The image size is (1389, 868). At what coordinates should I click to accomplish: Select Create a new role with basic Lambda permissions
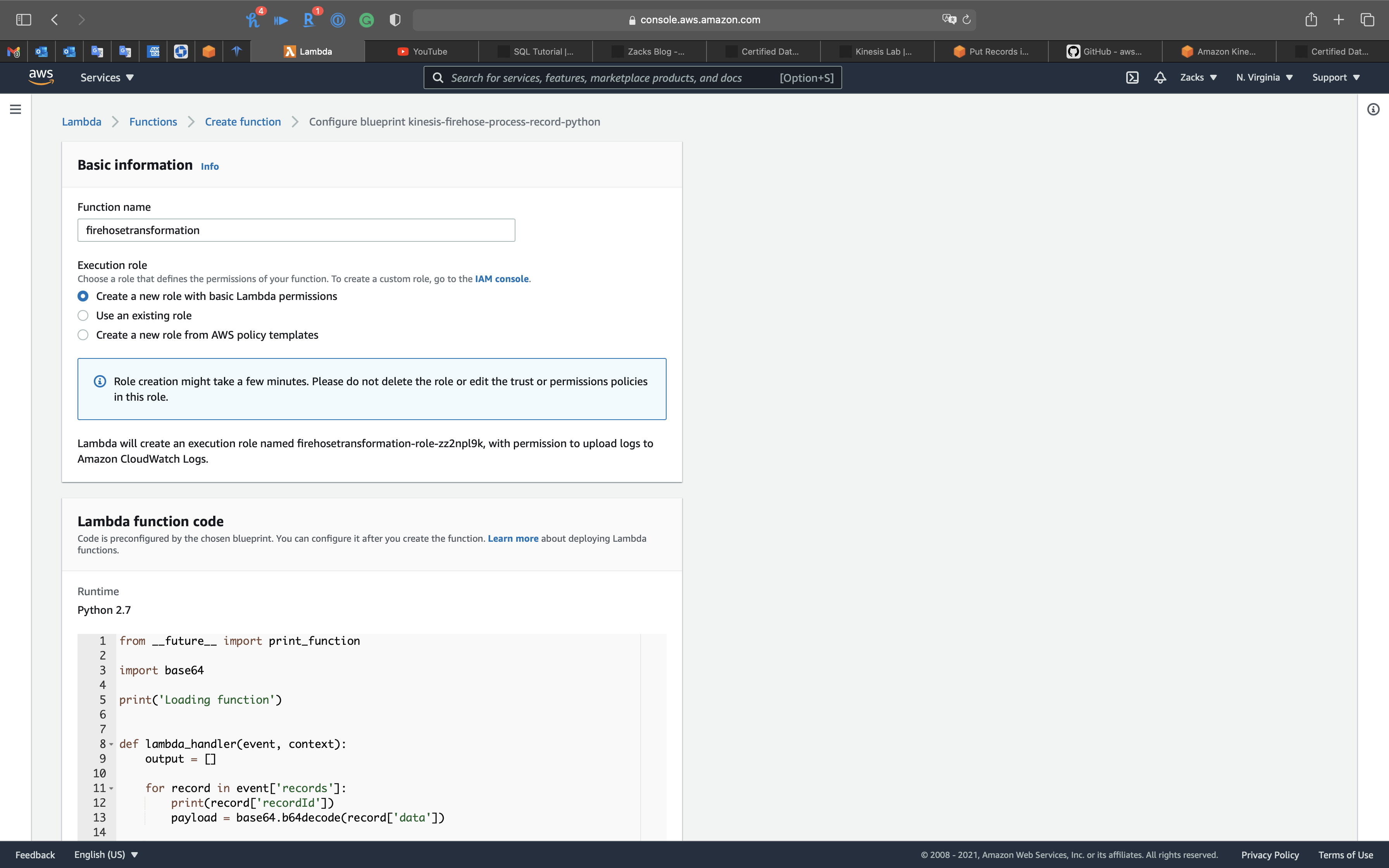(83, 296)
